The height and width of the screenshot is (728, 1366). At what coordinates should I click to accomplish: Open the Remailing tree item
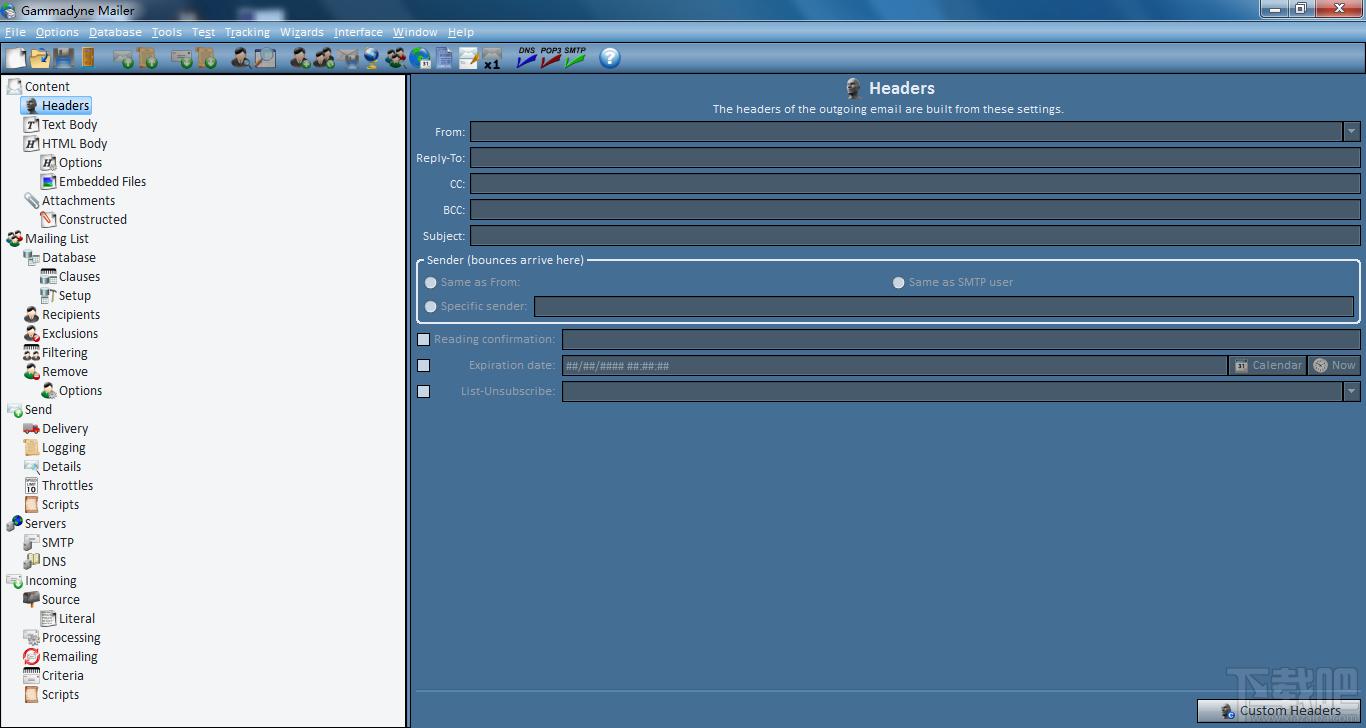[60, 656]
